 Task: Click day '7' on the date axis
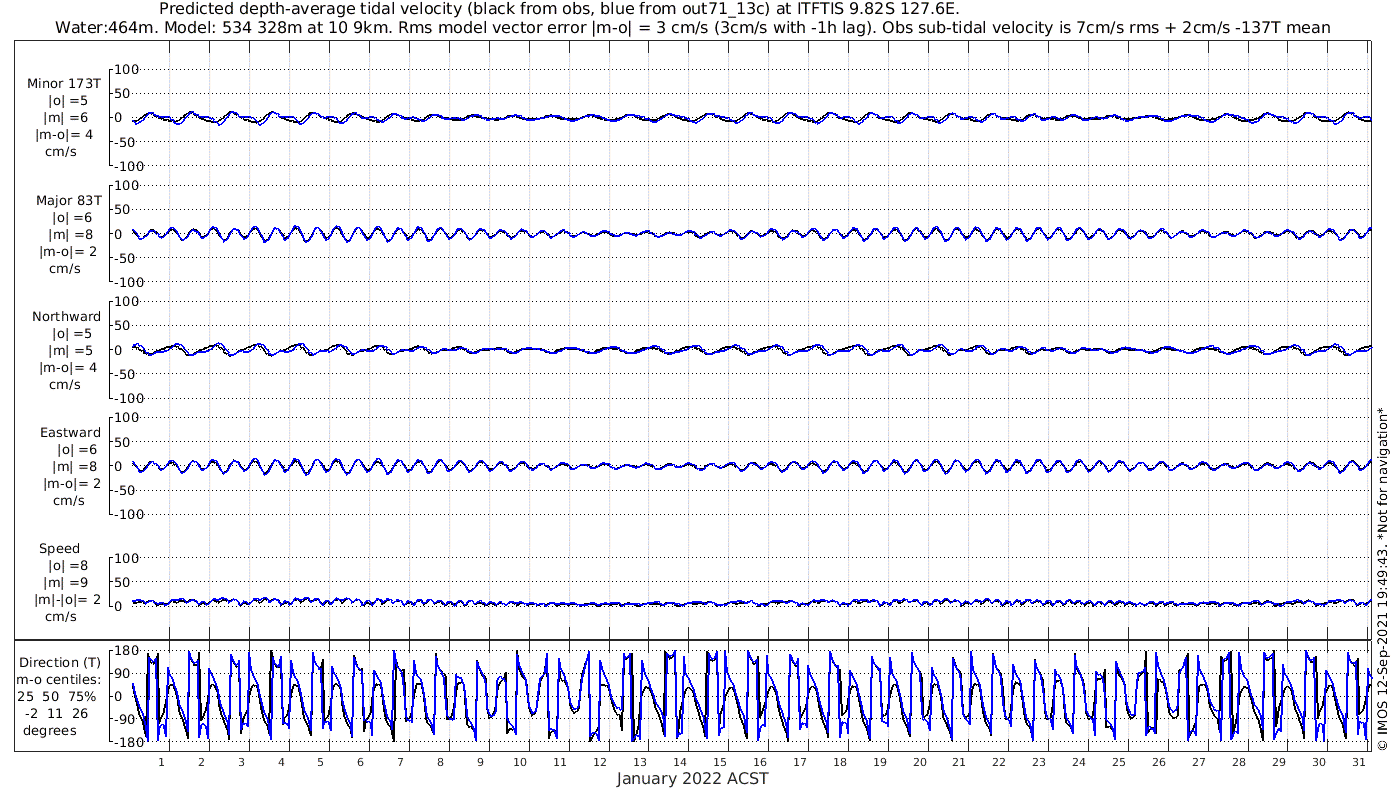click(400, 762)
